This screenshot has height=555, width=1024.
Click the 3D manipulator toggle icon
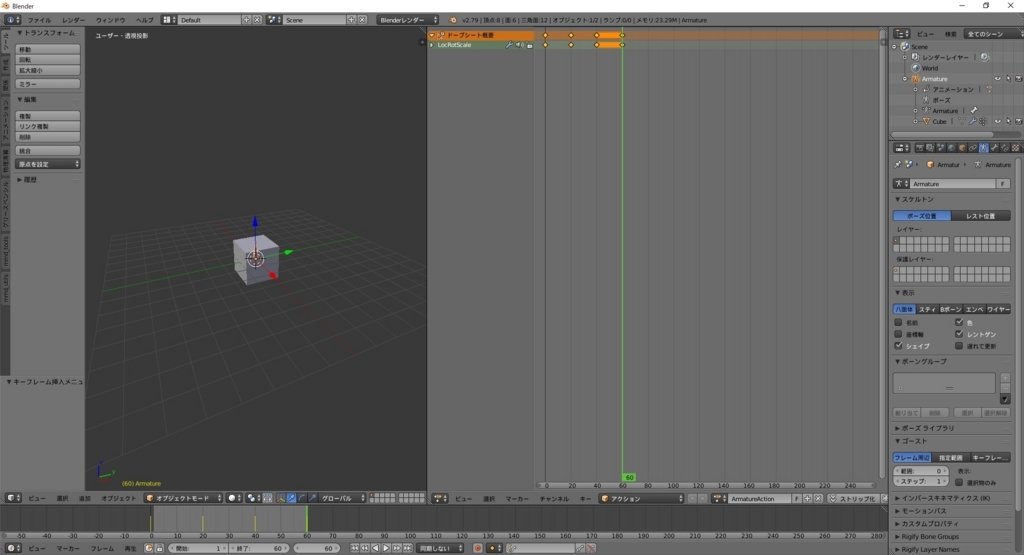click(x=281, y=498)
